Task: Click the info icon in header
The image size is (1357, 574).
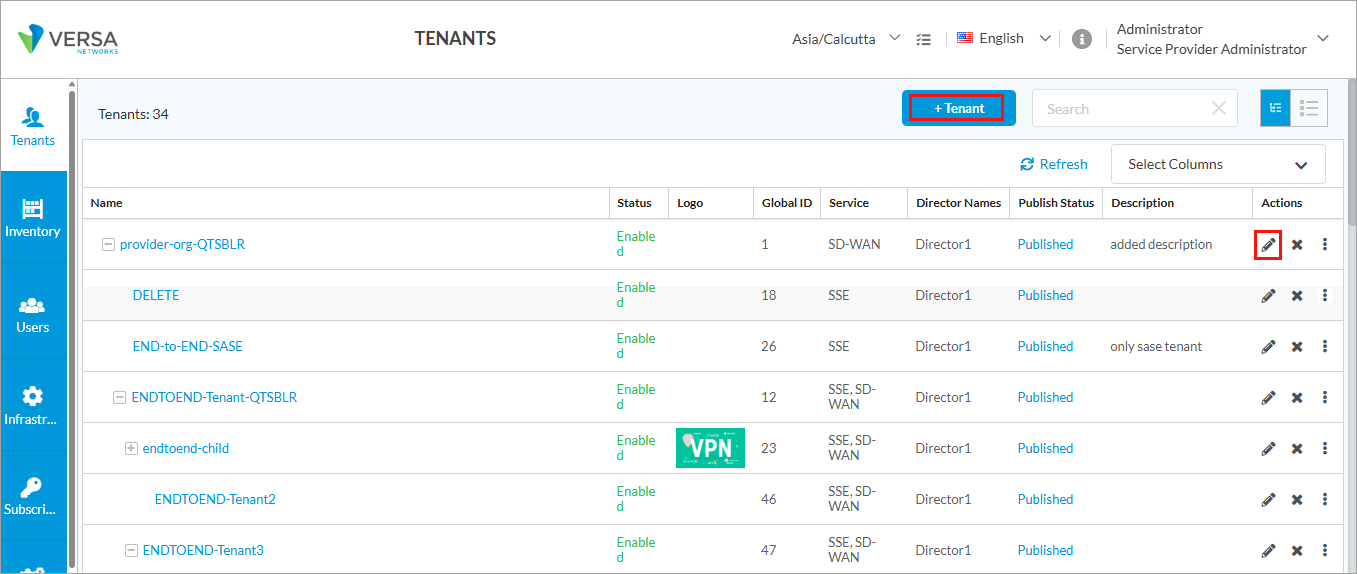Action: (x=1081, y=39)
